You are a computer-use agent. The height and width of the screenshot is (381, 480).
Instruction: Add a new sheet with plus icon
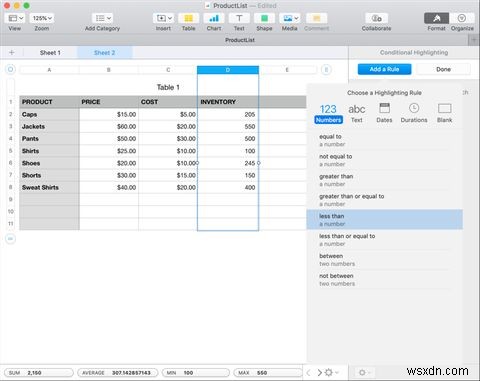[12, 52]
